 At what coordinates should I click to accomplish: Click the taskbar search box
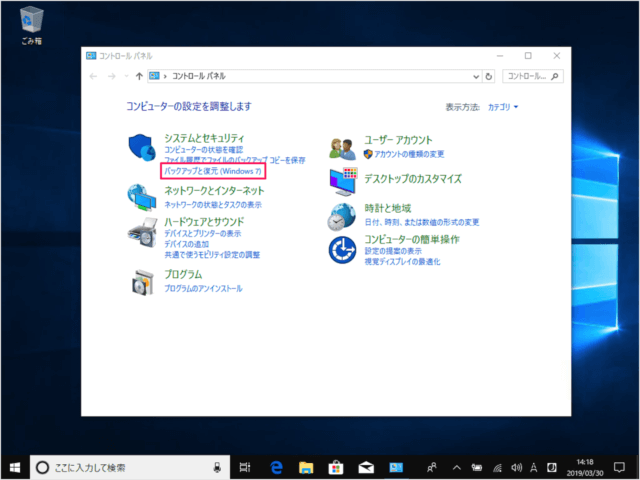(130, 467)
